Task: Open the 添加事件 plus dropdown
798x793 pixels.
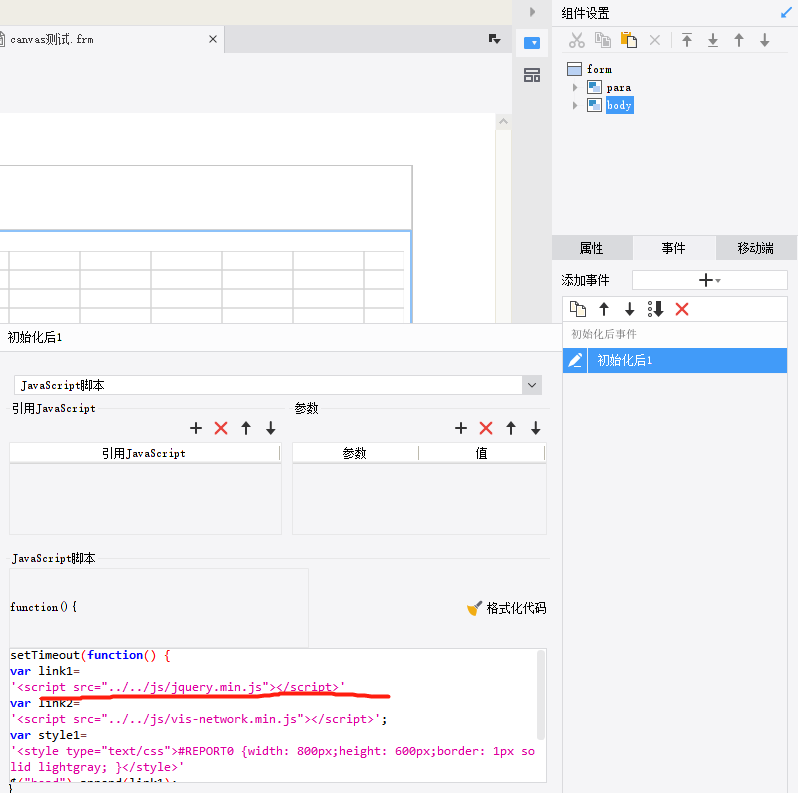Action: click(x=709, y=280)
